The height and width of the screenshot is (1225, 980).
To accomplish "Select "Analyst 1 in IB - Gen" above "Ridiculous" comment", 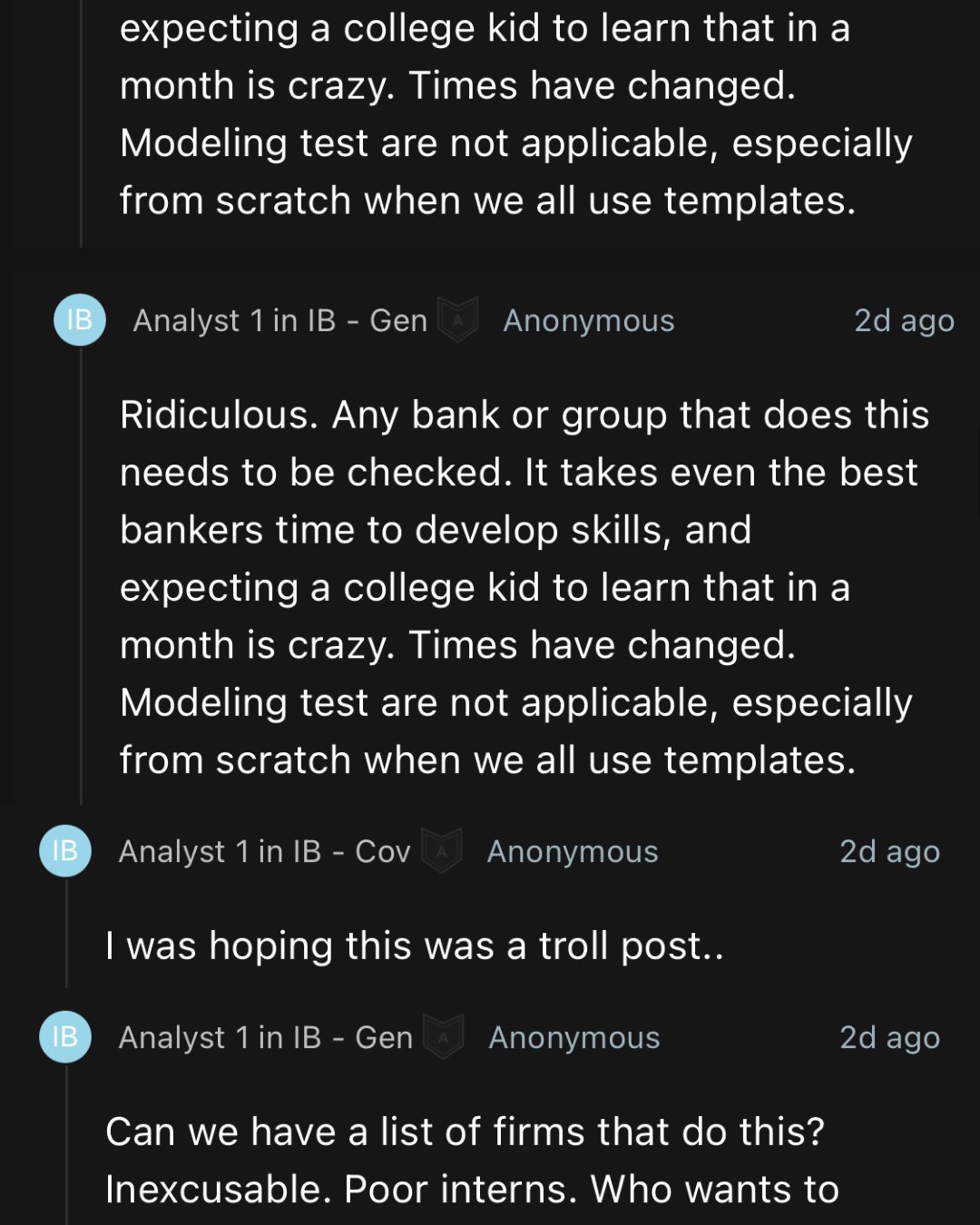I will coord(280,320).
